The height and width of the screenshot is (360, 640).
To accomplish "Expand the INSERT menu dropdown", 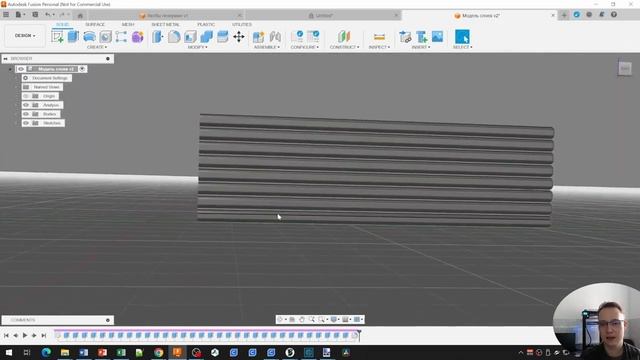I will (x=421, y=47).
